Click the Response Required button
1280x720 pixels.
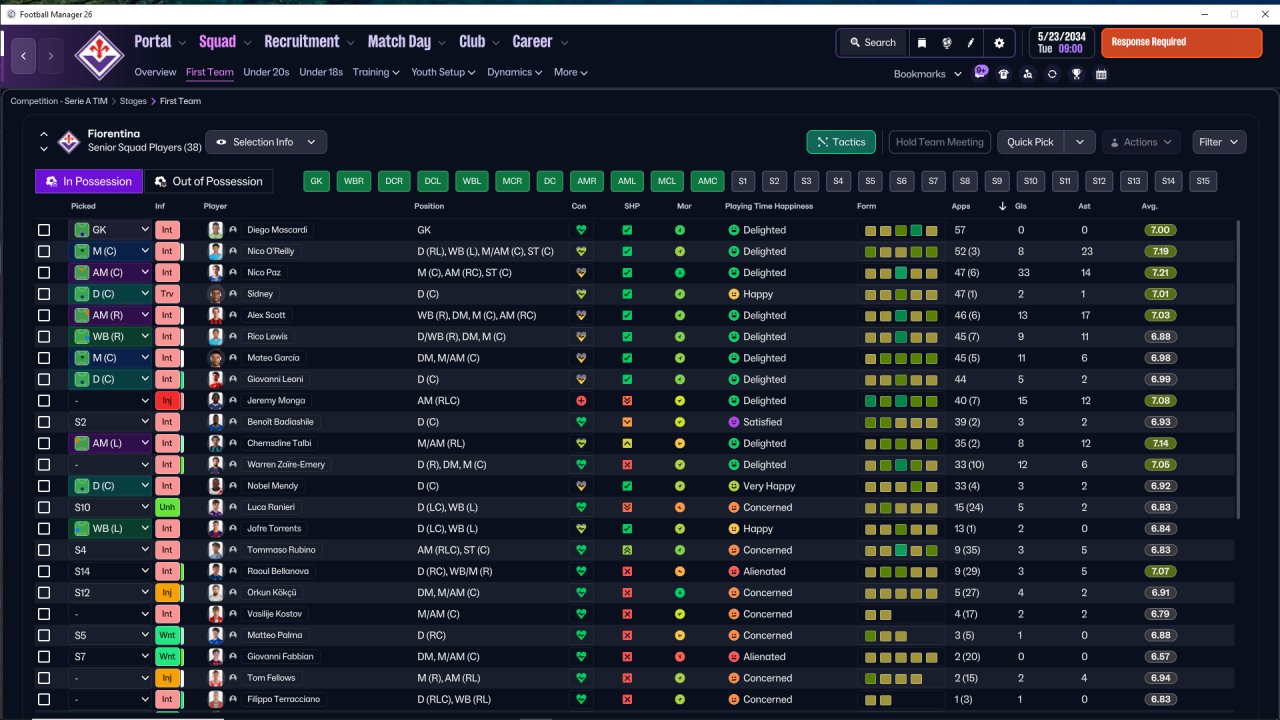click(x=1182, y=43)
